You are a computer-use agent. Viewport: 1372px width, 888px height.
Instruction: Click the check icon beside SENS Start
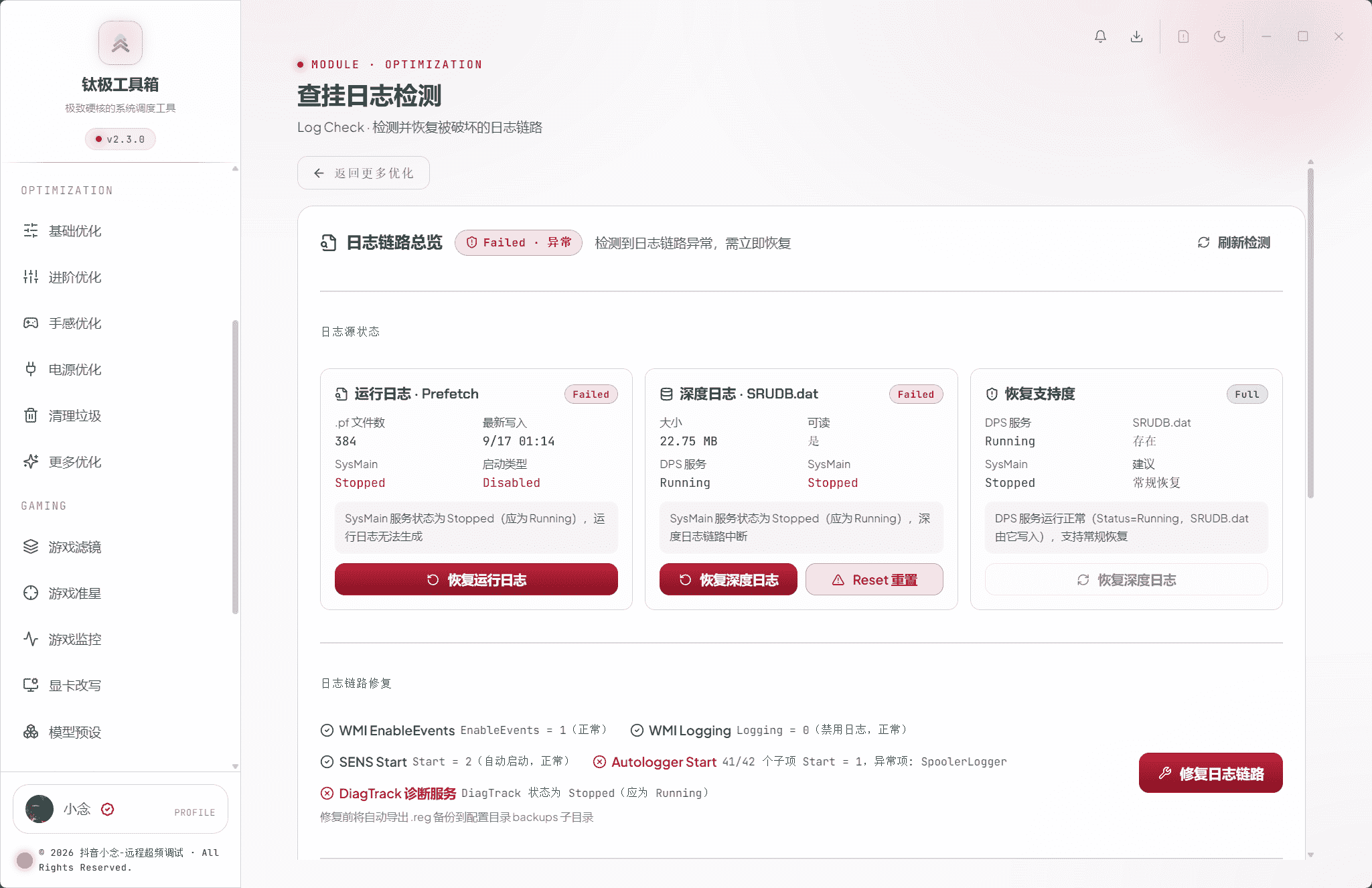(327, 761)
